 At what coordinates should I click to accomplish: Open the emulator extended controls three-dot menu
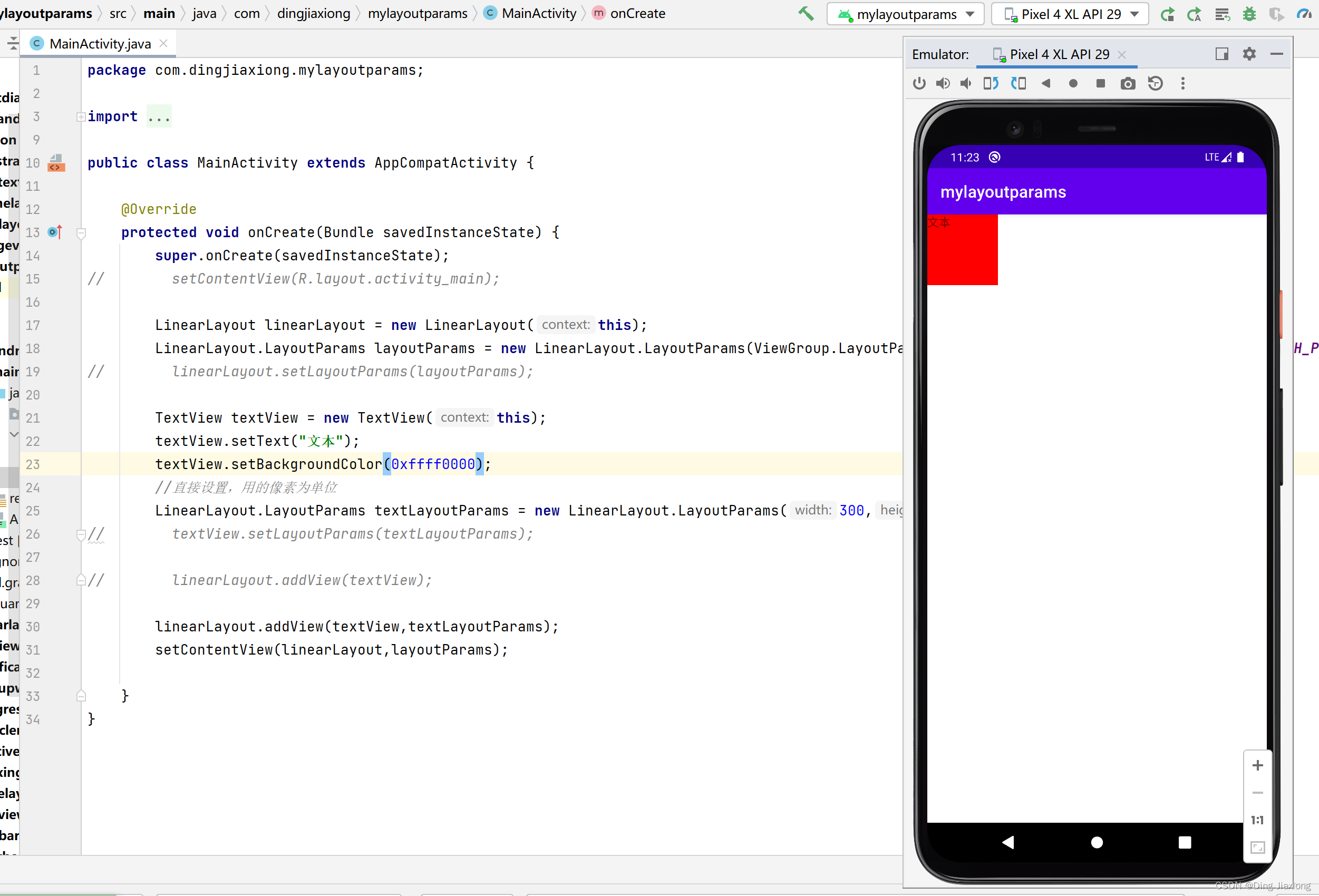pyautogui.click(x=1182, y=83)
